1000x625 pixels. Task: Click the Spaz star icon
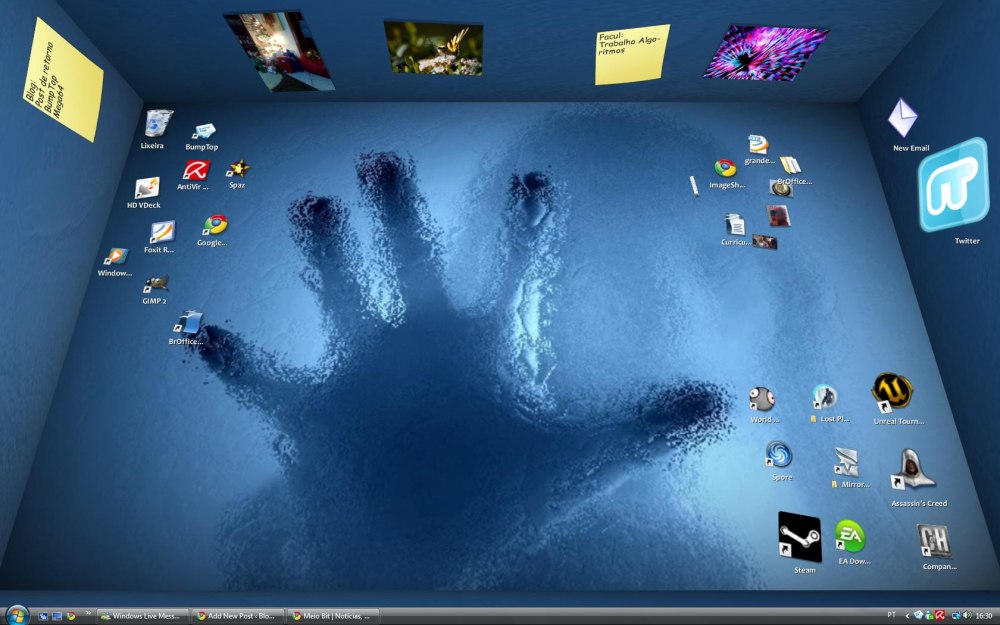tap(237, 169)
